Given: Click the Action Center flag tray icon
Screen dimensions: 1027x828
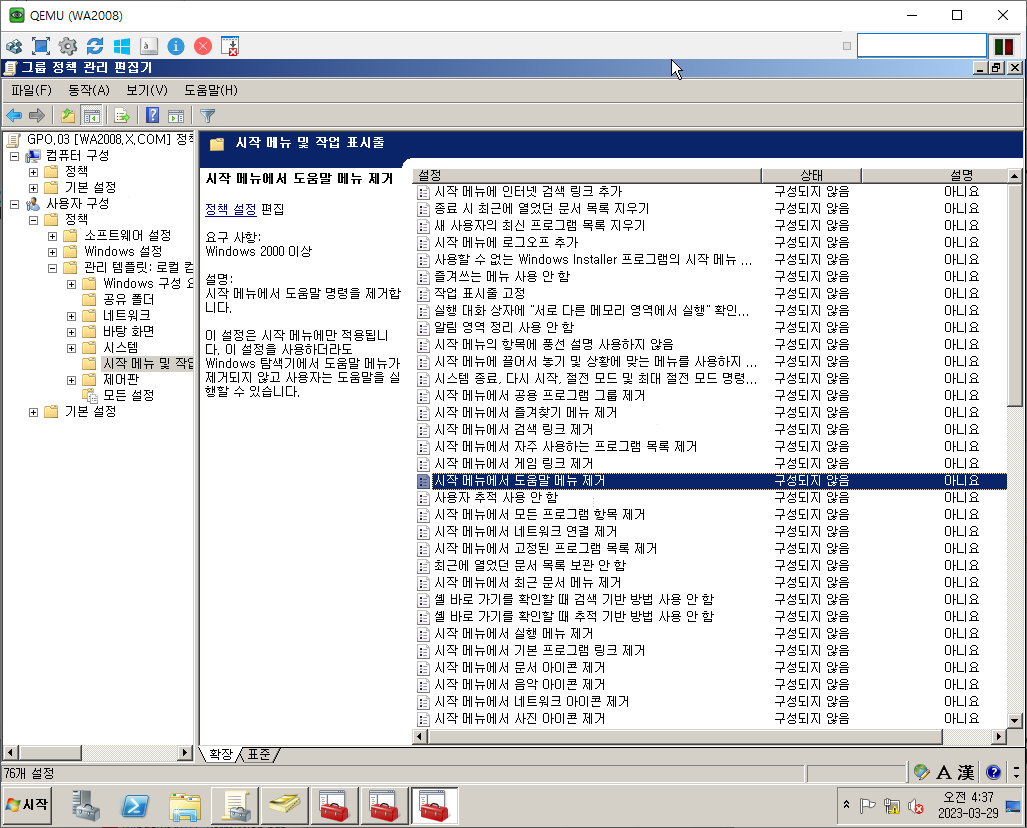Looking at the screenshot, I should (867, 806).
